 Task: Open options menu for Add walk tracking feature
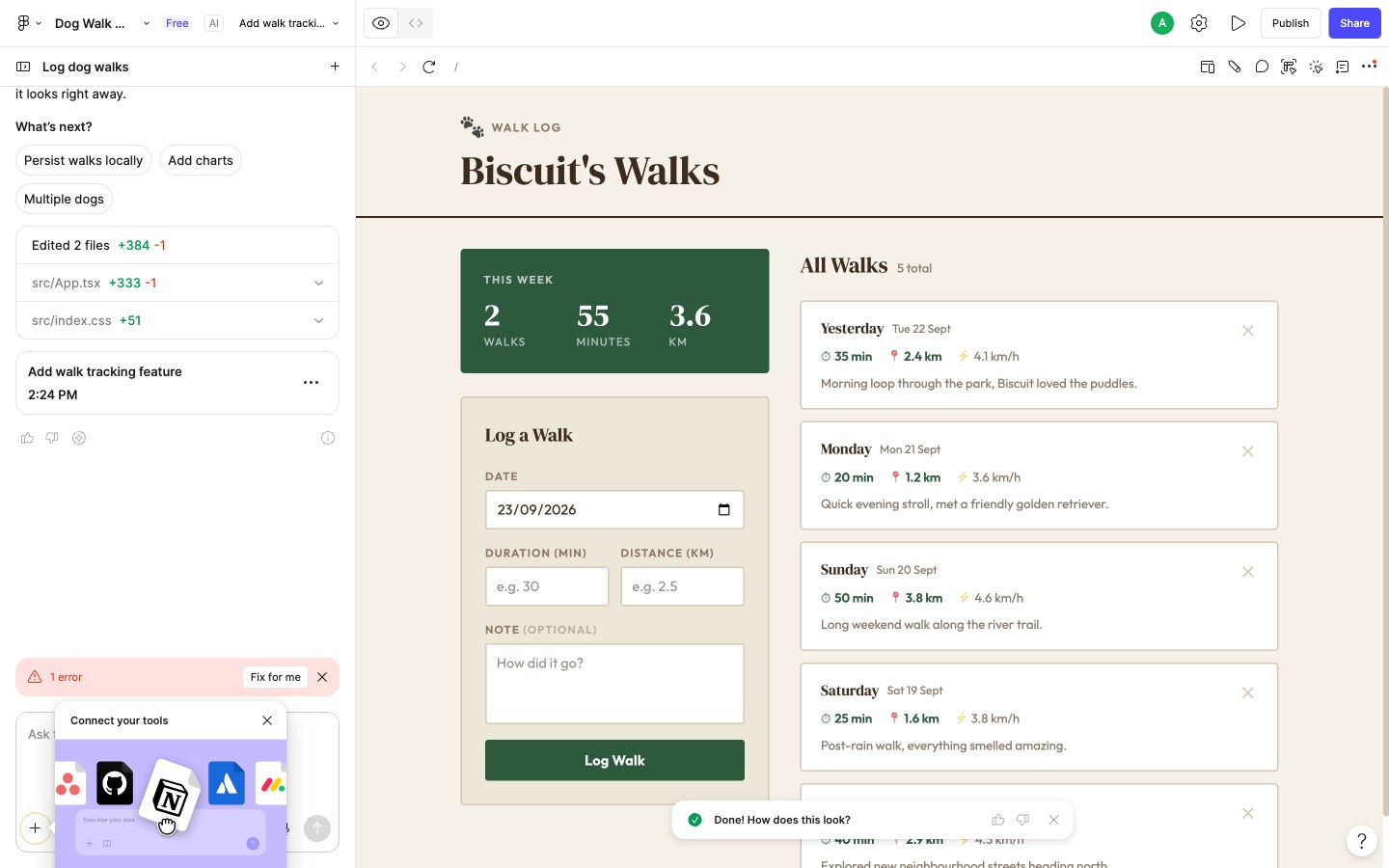[x=311, y=383]
